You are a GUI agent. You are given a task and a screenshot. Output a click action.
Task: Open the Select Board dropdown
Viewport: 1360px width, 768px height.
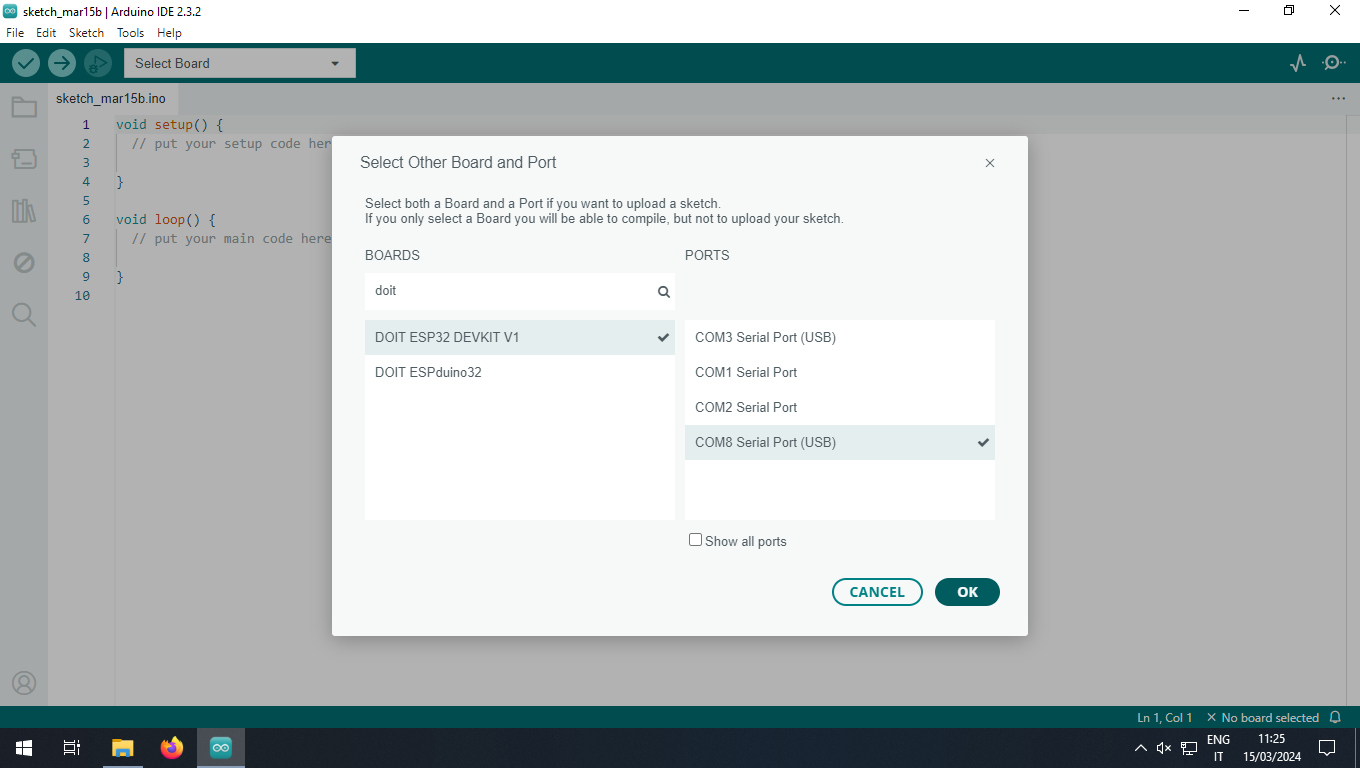tap(240, 63)
